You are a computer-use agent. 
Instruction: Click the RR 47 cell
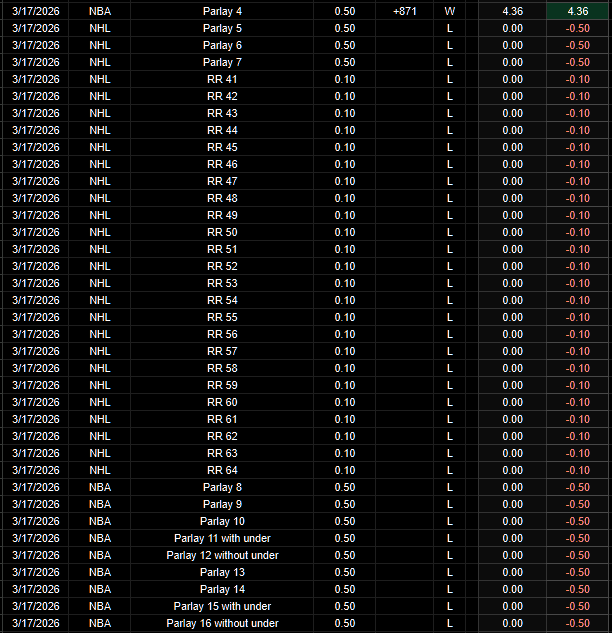[222, 181]
